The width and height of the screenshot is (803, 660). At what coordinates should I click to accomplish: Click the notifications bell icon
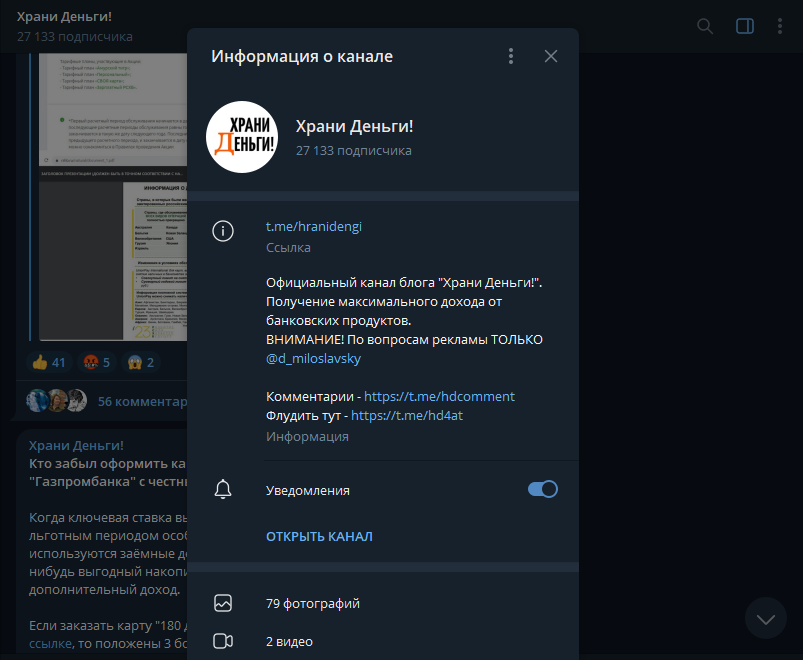(x=223, y=490)
